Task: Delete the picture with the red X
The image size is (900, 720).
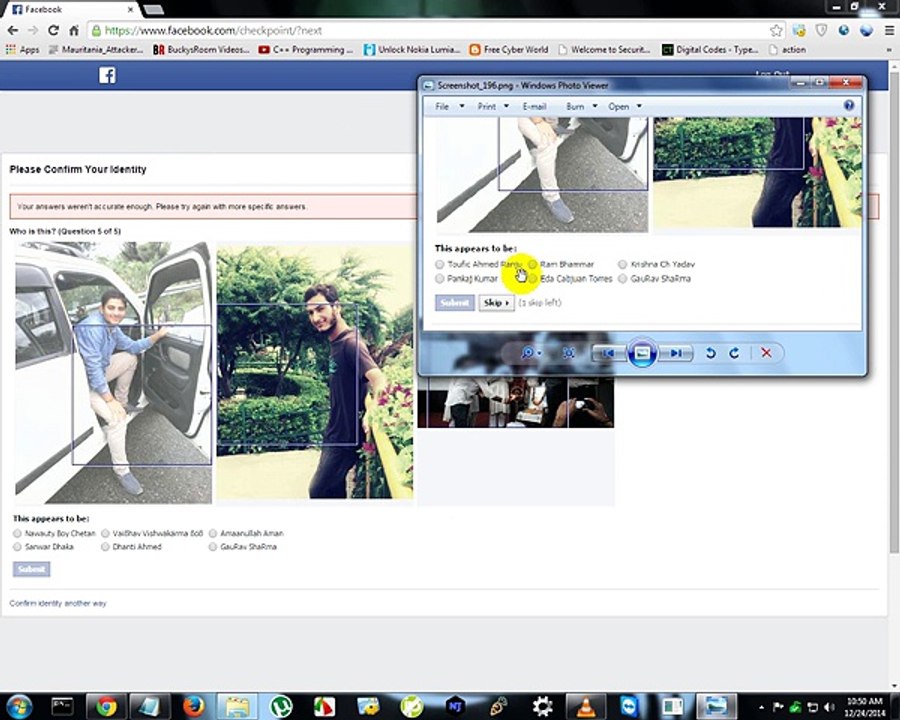Action: [766, 353]
